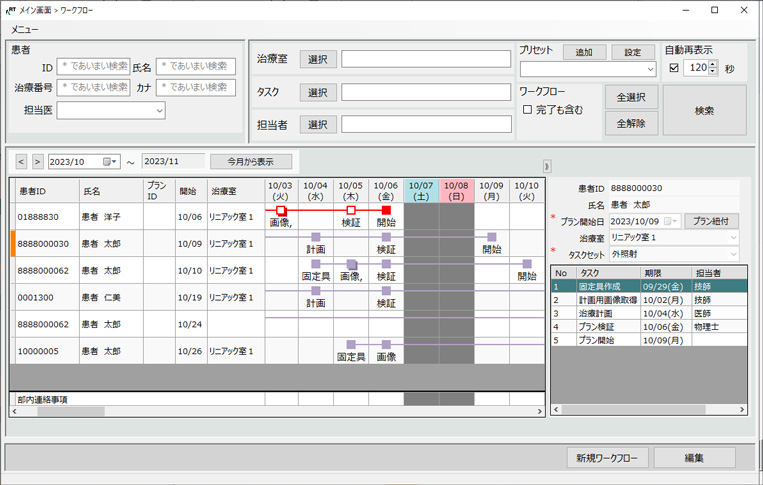Click the 治療番号 search field

click(93, 88)
